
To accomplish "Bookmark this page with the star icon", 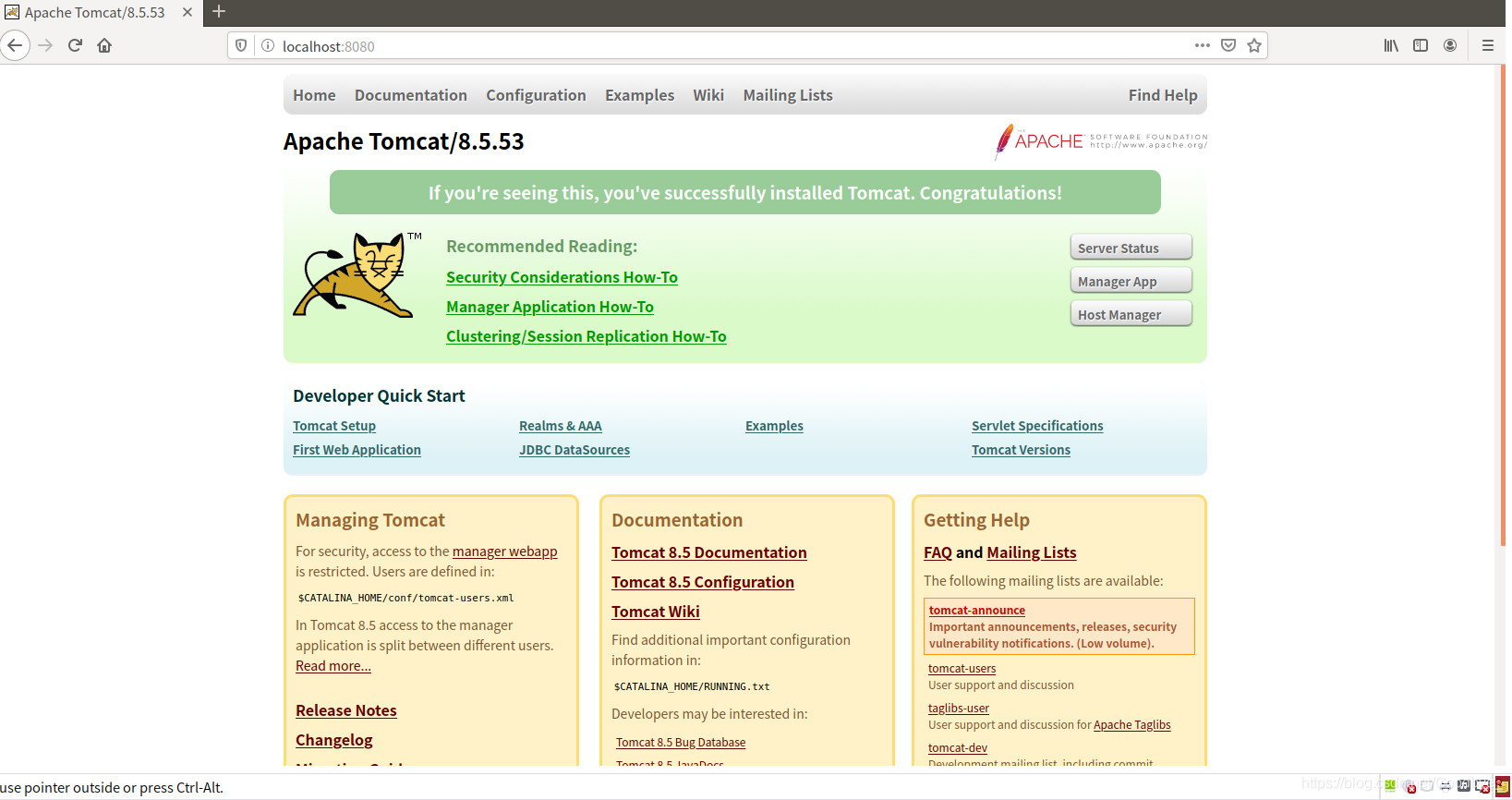I will (1254, 45).
